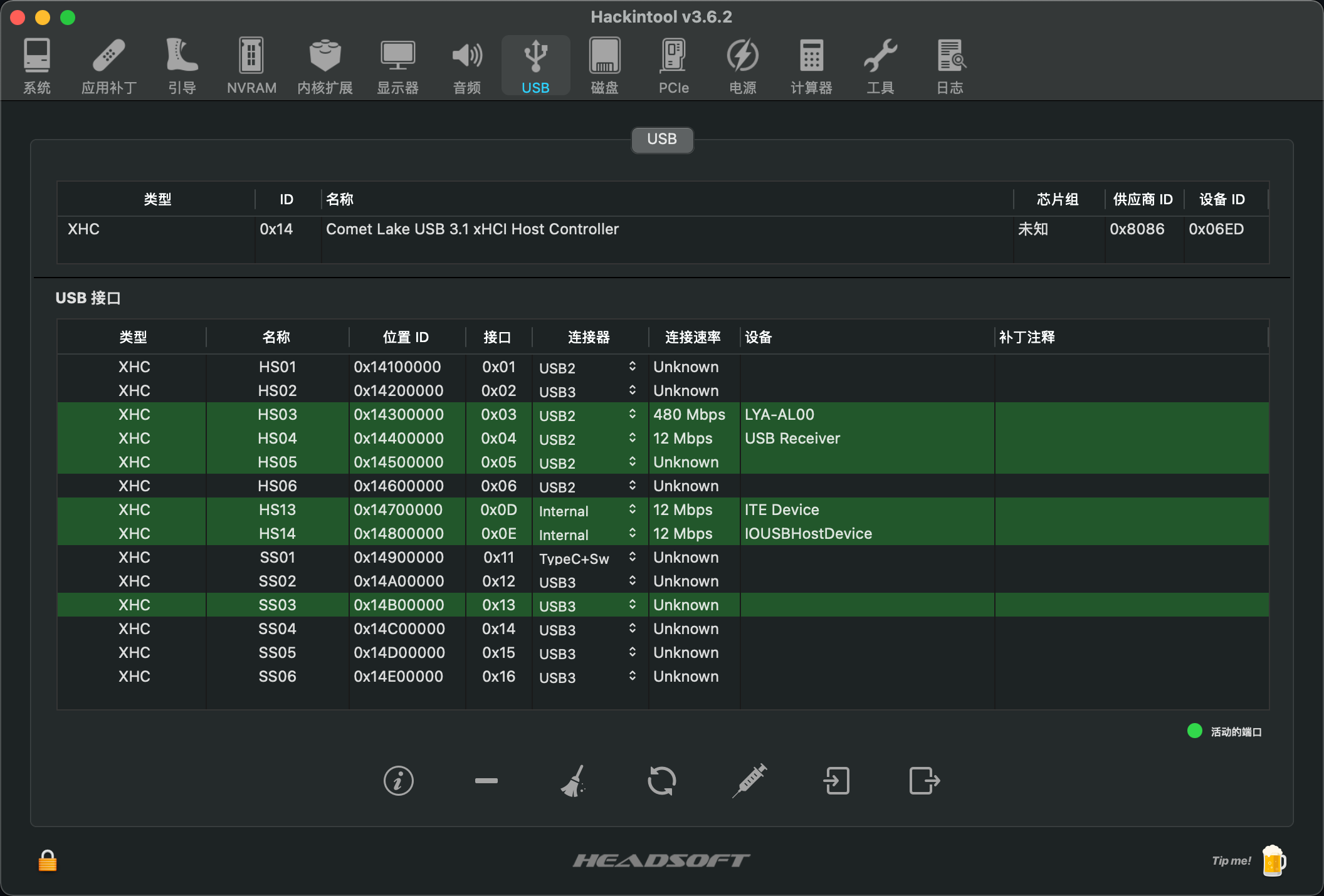This screenshot has height=896, width=1324.
Task: Click the 位置 ID column header
Action: [406, 337]
